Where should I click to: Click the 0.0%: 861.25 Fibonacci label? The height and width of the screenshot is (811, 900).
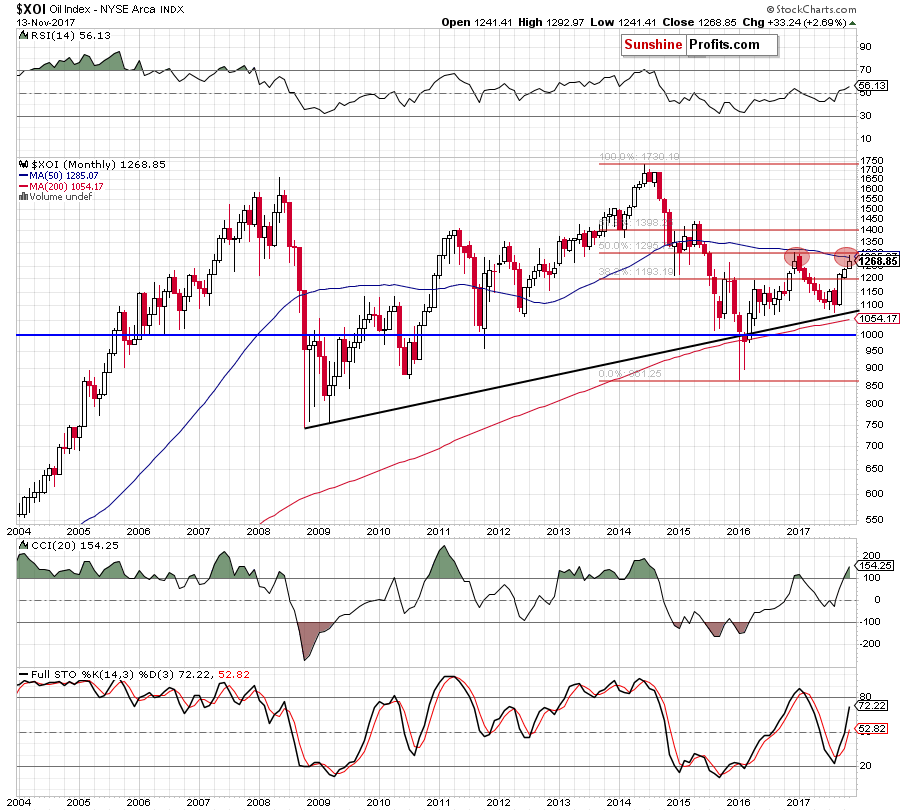[x=630, y=374]
